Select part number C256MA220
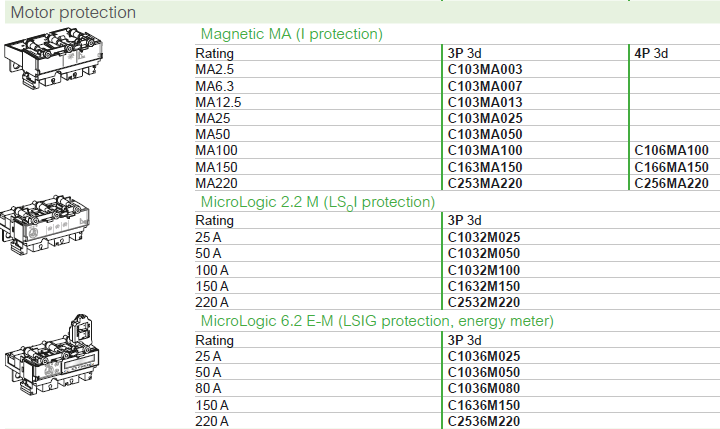 pos(671,183)
